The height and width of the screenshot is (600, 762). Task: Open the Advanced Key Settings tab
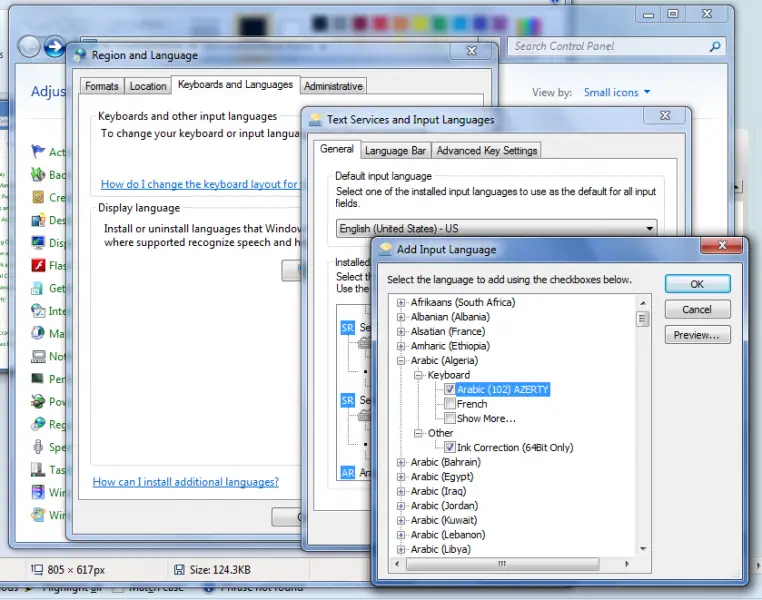tap(486, 151)
